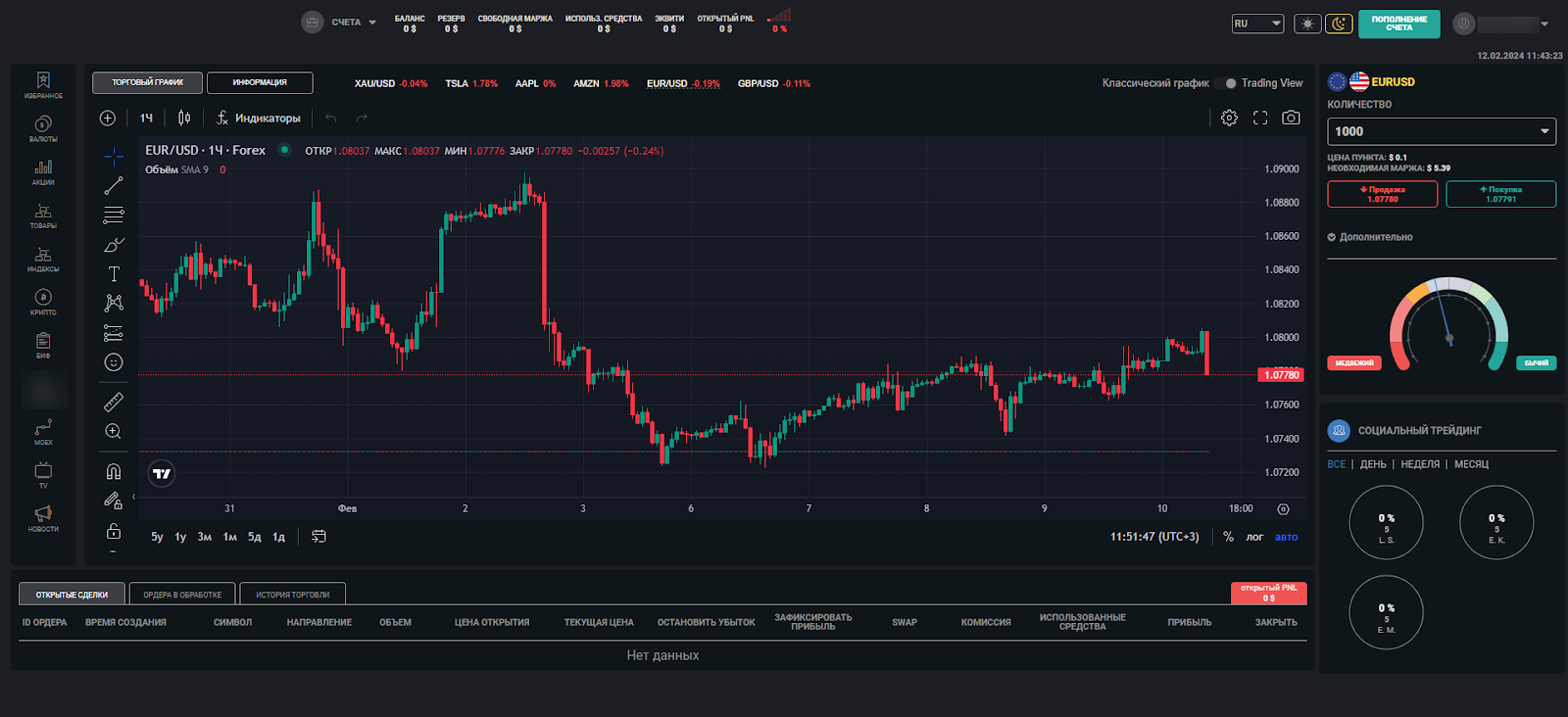Screen dimensions: 1568x717
Task: Toggle Classic chart / Trading View switch
Action: (x=1230, y=83)
